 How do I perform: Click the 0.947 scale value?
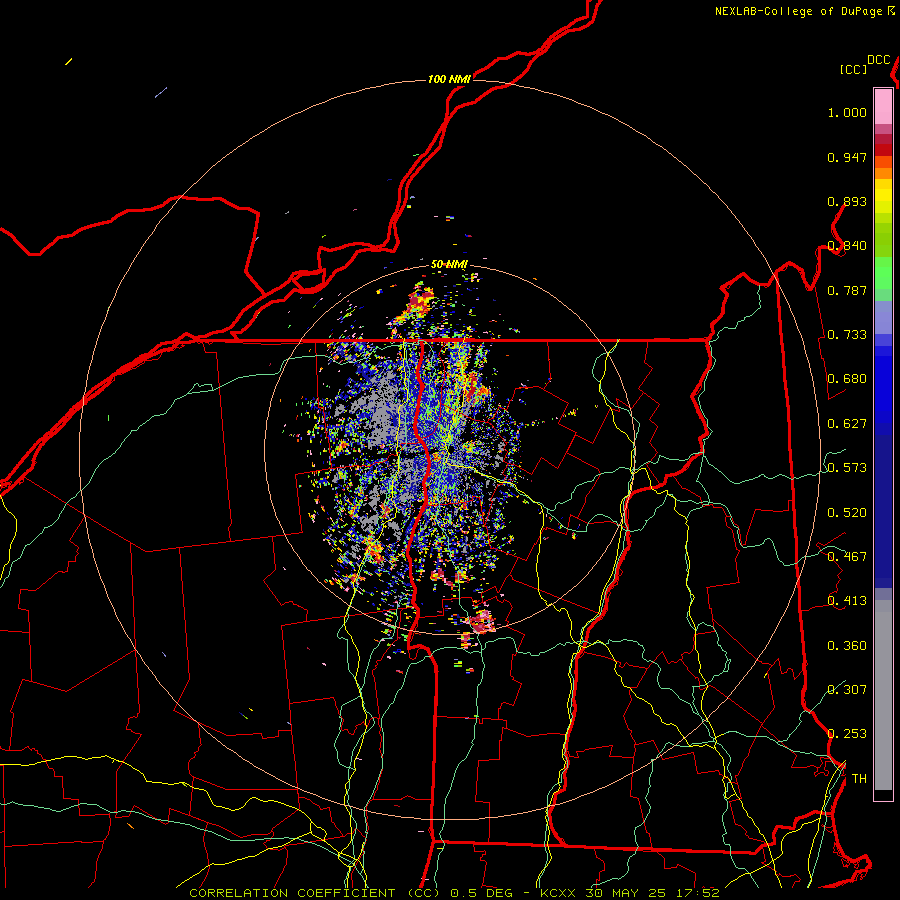pos(847,157)
